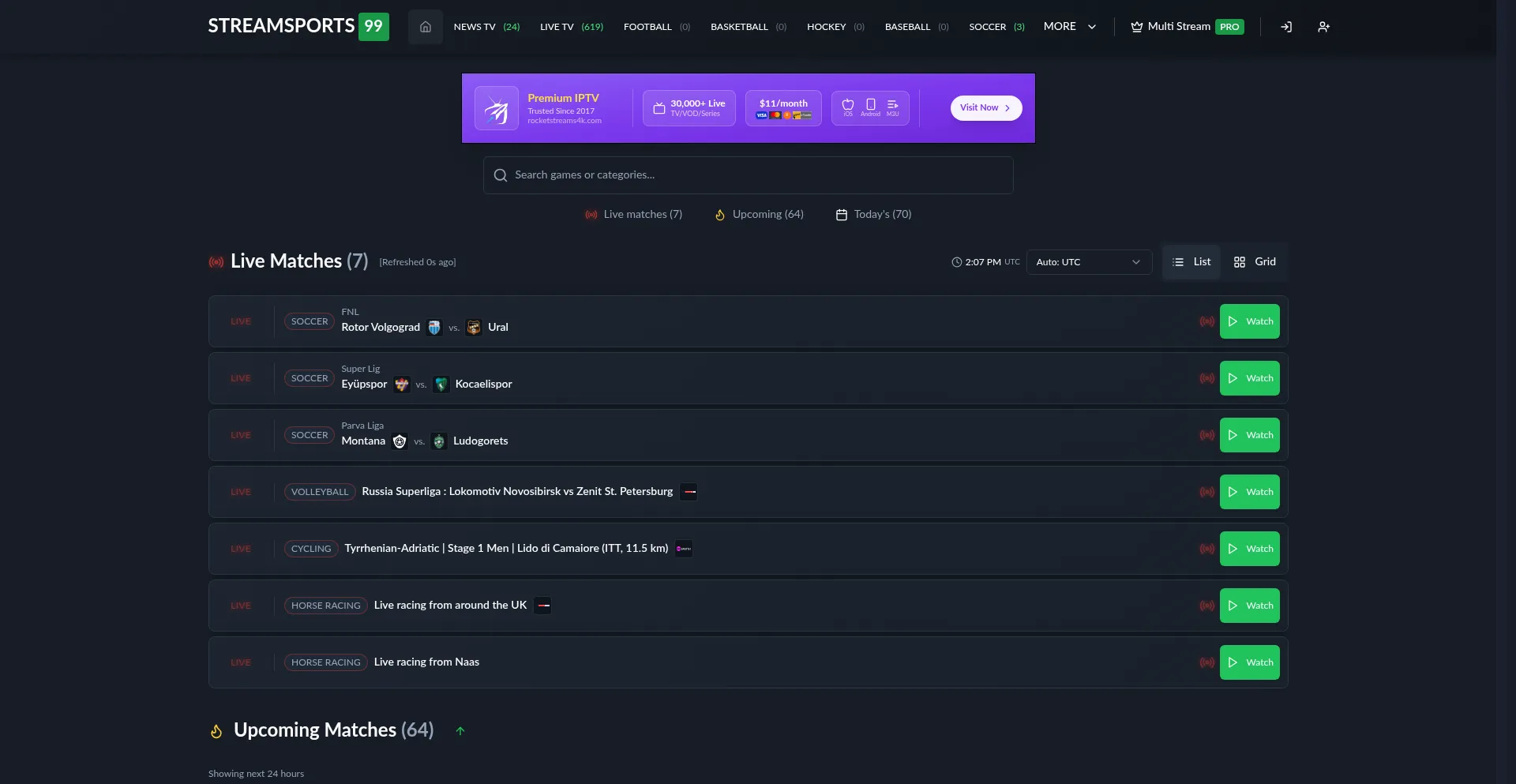
Task: Click the SOCCER tag in Rotor Volgograd row
Action: (x=310, y=321)
